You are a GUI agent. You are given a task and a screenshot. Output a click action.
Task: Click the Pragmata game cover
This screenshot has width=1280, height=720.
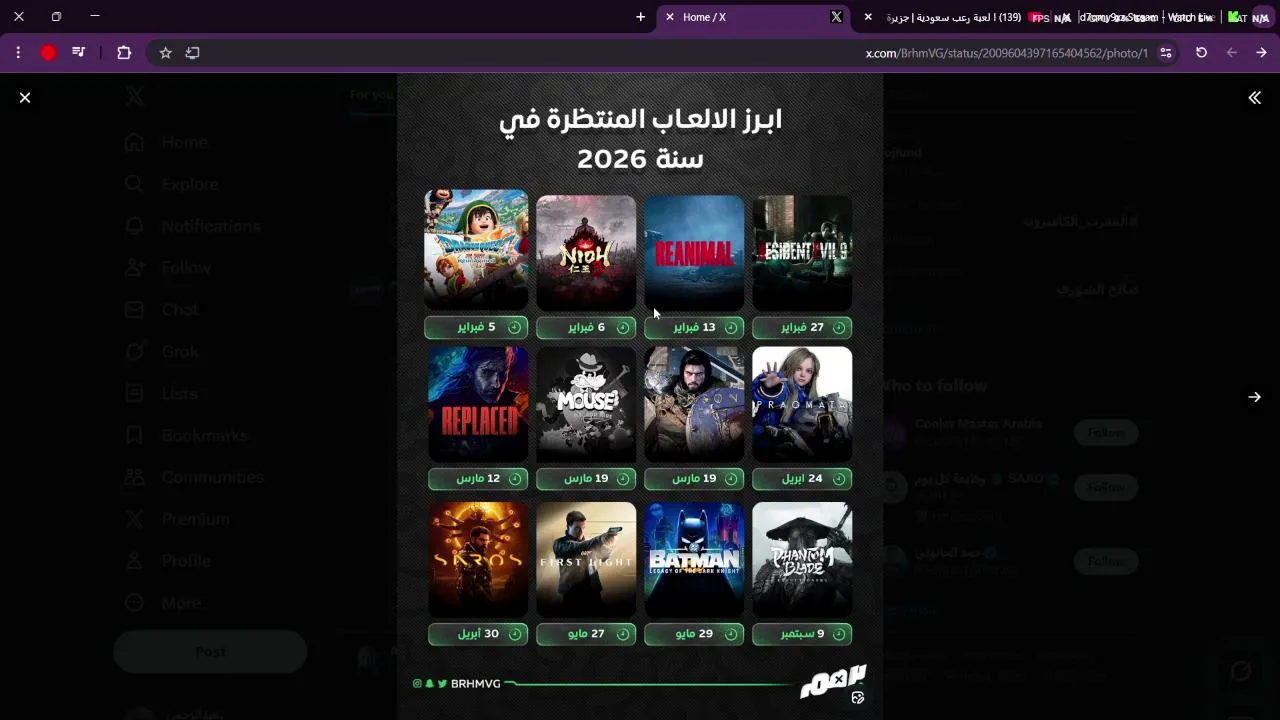pos(802,404)
